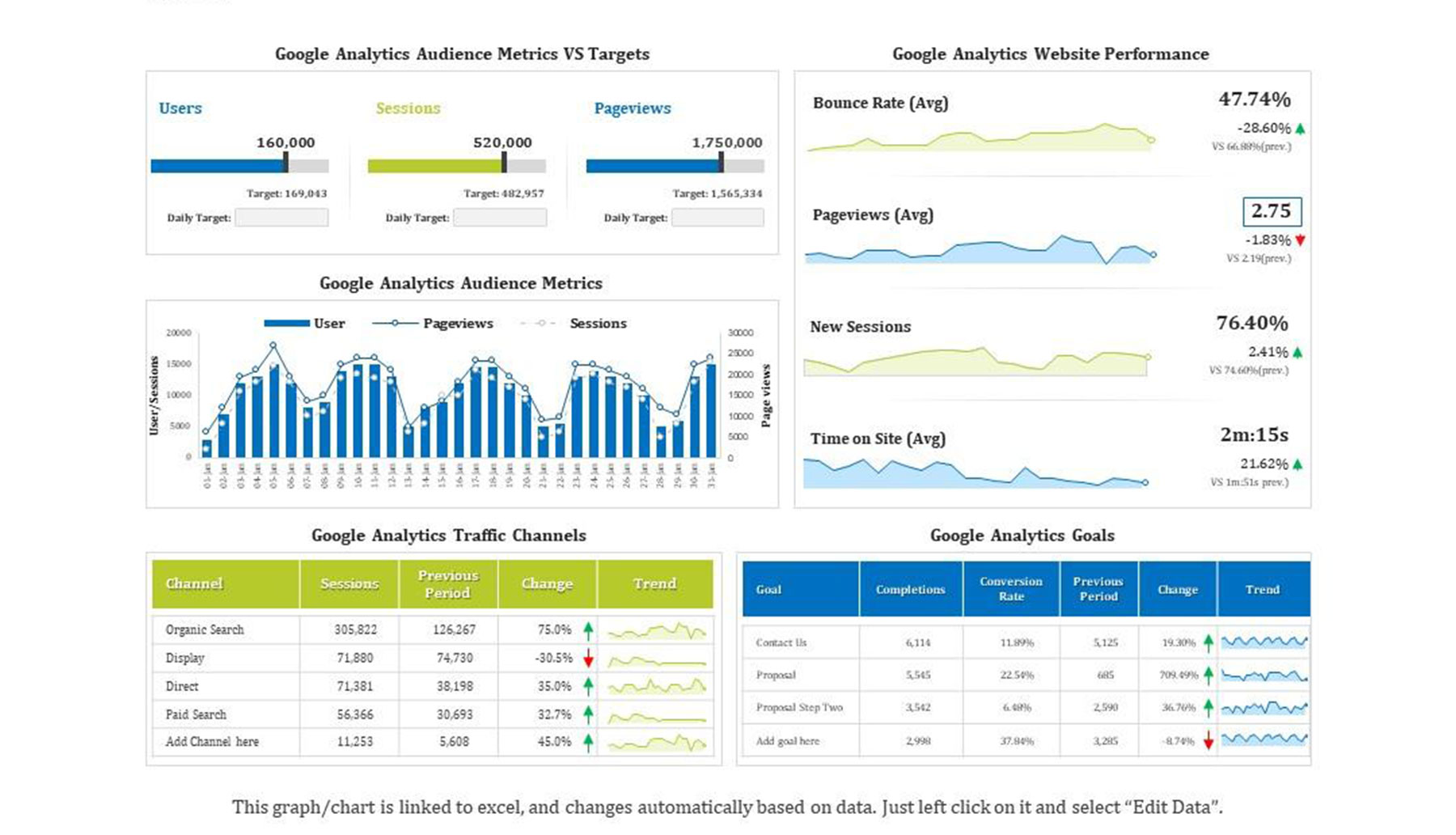This screenshot has height=835, width=1456.
Task: Click Change header in Goals table
Action: (1178, 589)
